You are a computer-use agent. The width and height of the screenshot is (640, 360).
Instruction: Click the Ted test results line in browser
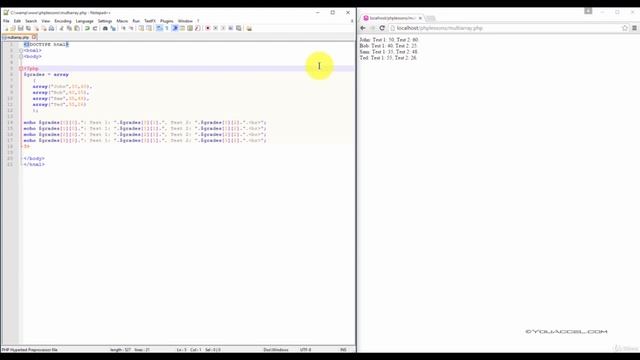388,58
